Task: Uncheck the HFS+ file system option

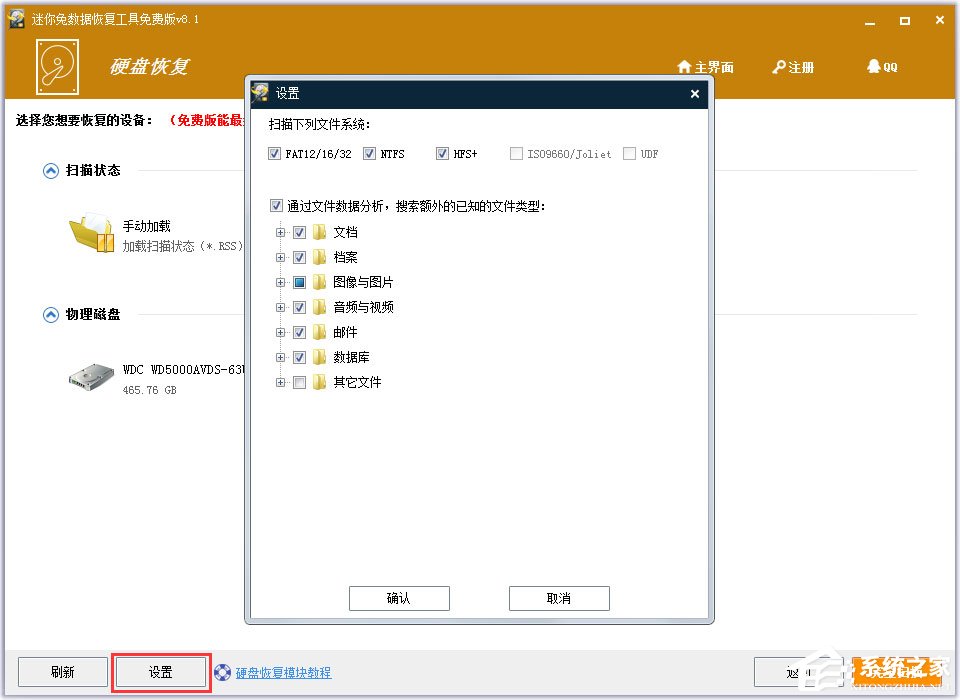Action: [442, 153]
